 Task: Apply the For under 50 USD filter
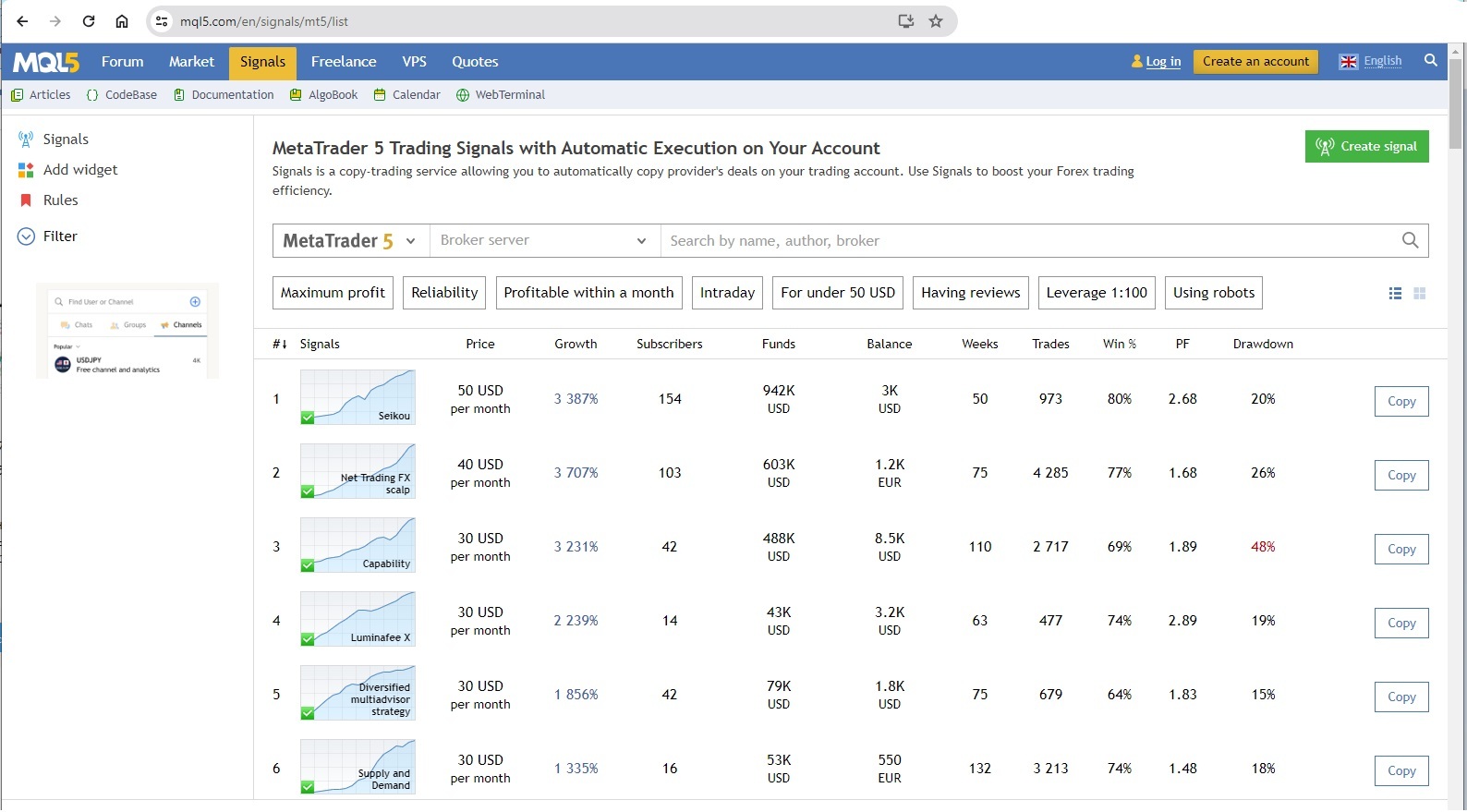click(838, 293)
